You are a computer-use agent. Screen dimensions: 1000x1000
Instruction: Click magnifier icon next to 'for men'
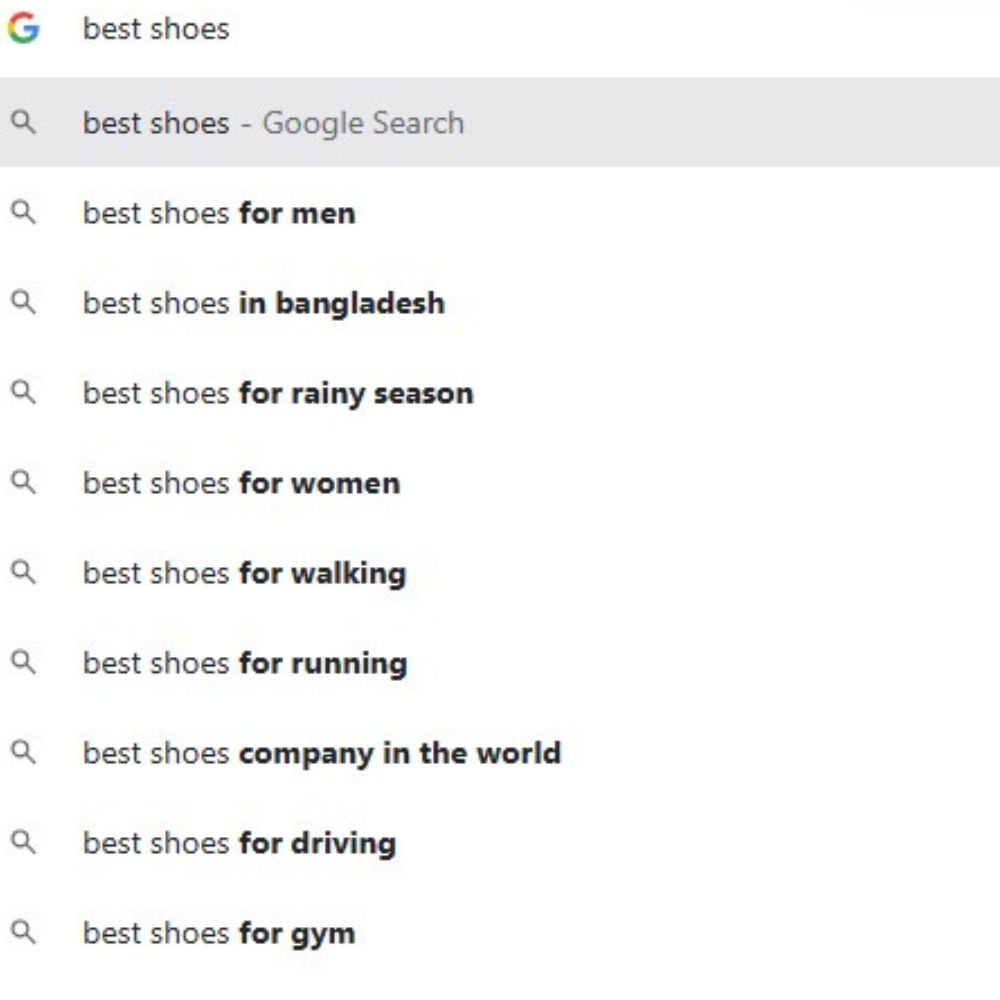[23, 213]
